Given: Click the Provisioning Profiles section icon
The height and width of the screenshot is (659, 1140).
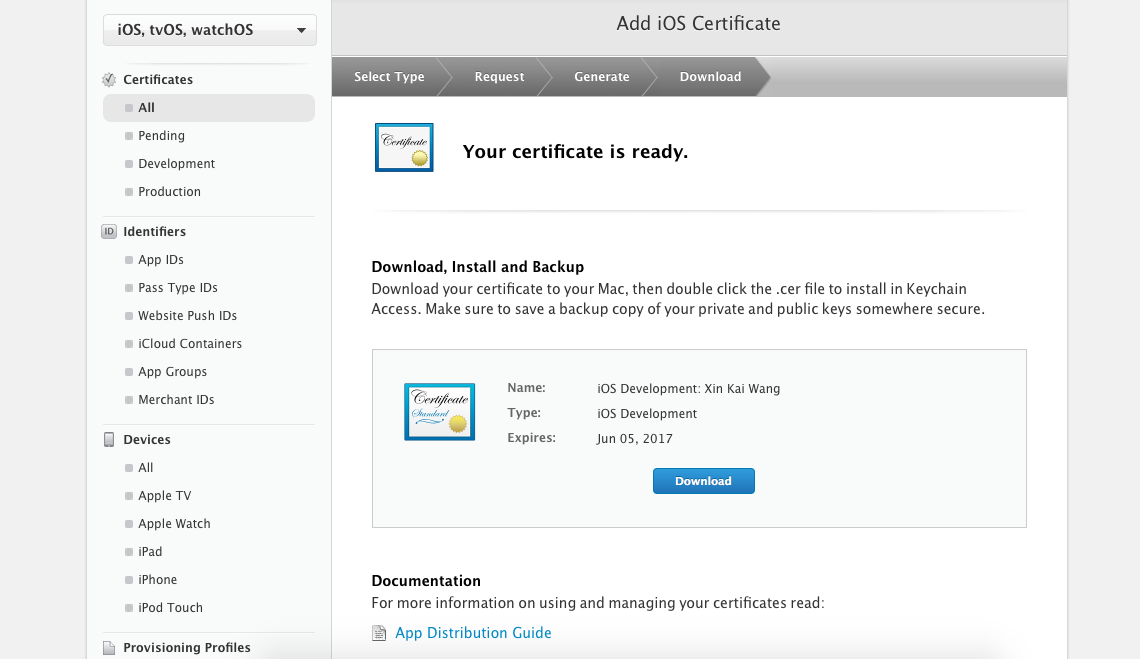Looking at the screenshot, I should point(109,648).
